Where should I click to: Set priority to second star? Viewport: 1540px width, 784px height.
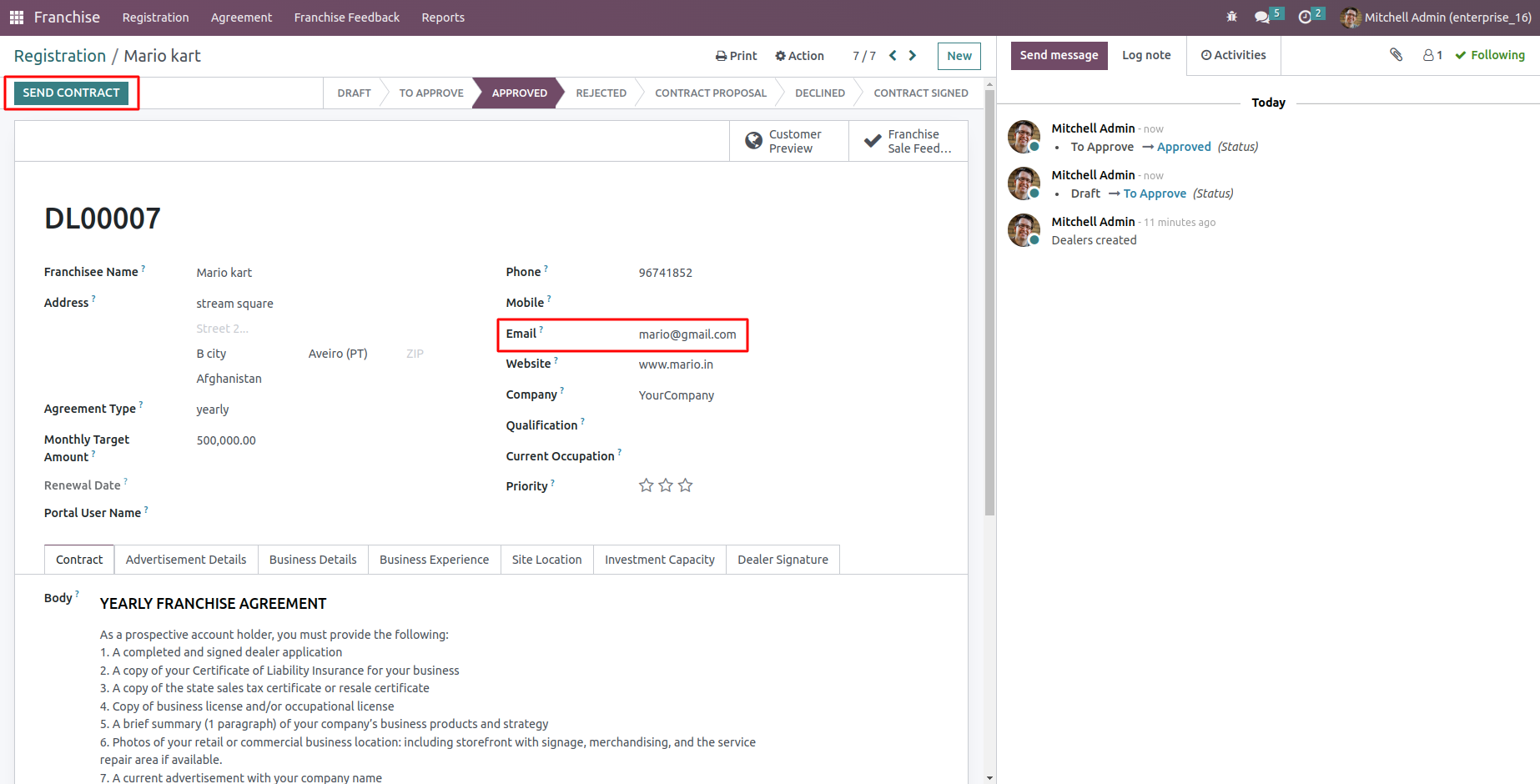click(x=666, y=485)
